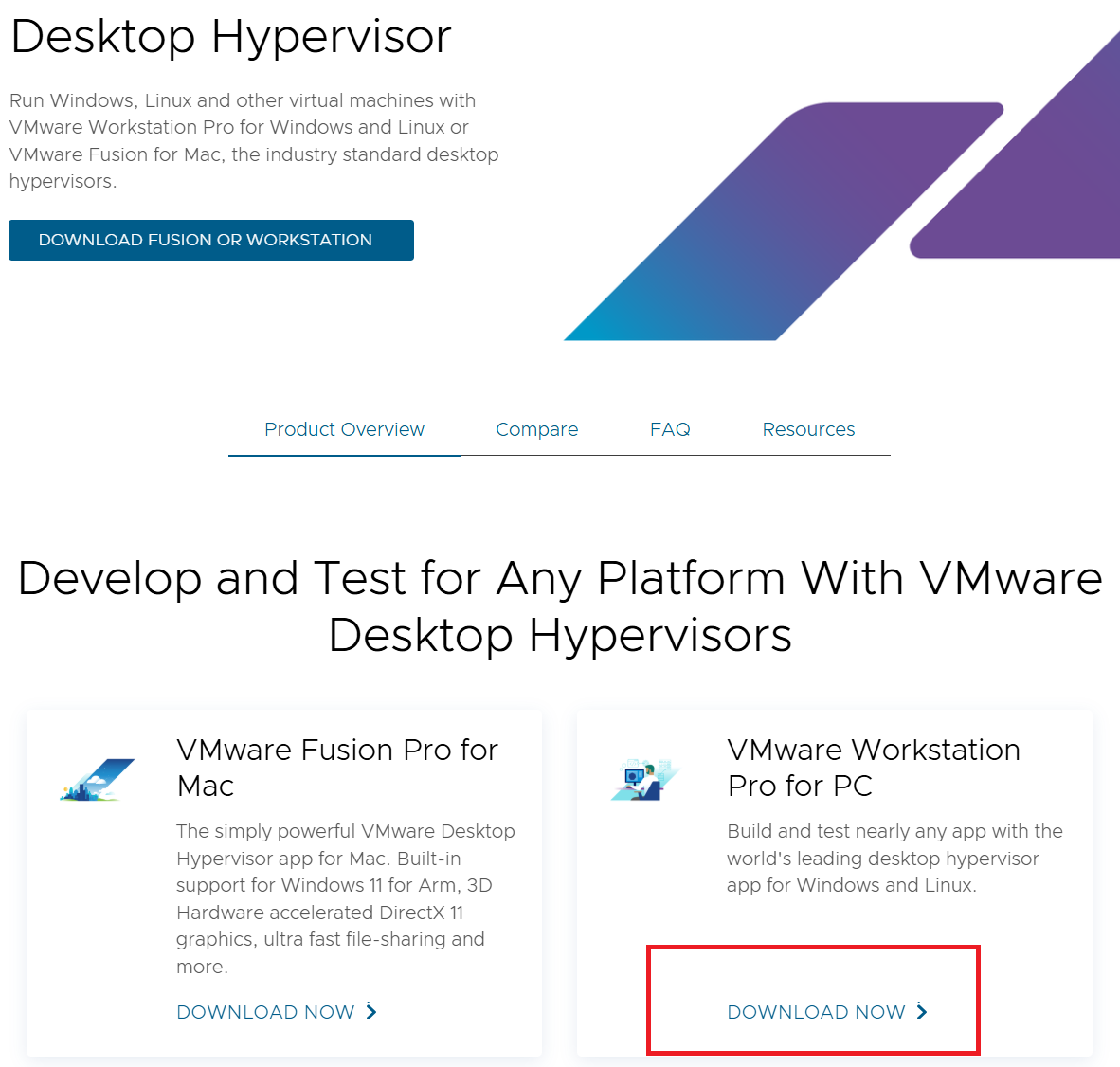This screenshot has width=1120, height=1067.
Task: Open the Product Overview tab
Action: pyautogui.click(x=344, y=429)
